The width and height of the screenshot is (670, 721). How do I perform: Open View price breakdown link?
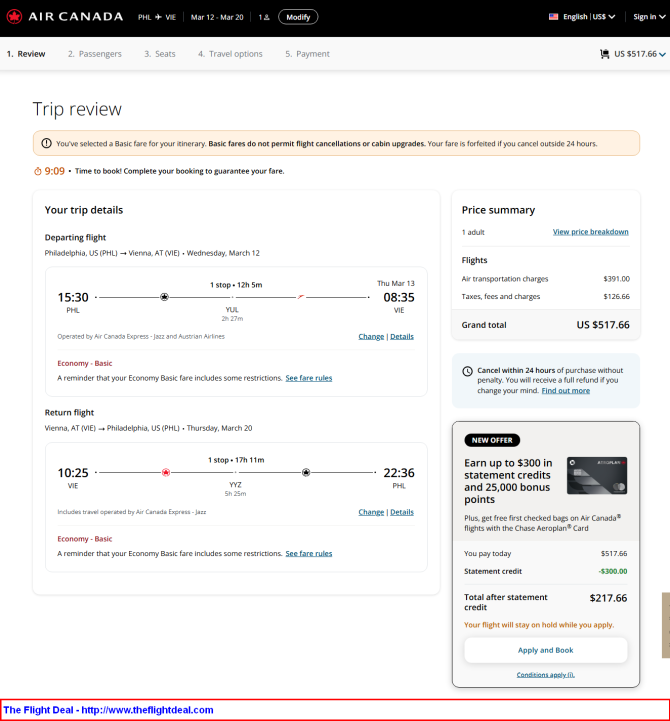590,232
